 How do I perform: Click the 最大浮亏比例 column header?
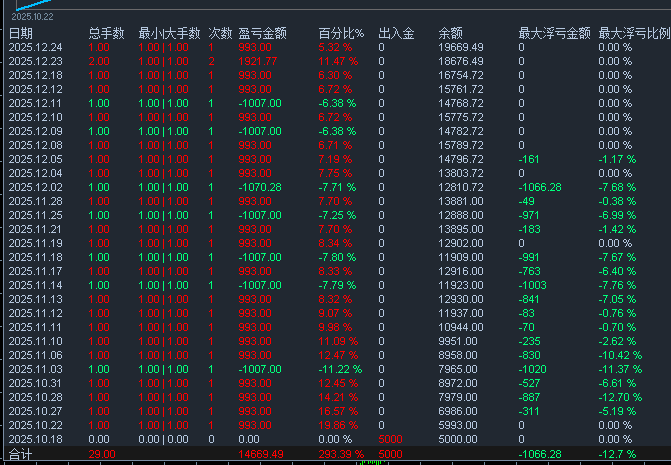coord(633,34)
